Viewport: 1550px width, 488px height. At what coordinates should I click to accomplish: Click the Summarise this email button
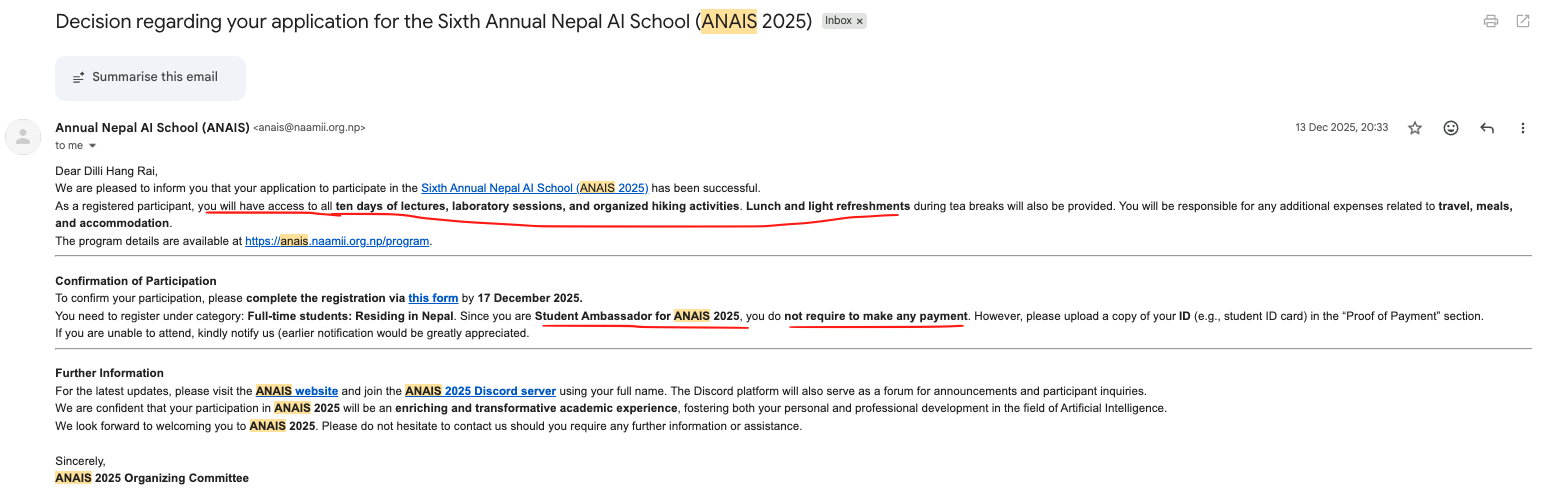(x=150, y=77)
